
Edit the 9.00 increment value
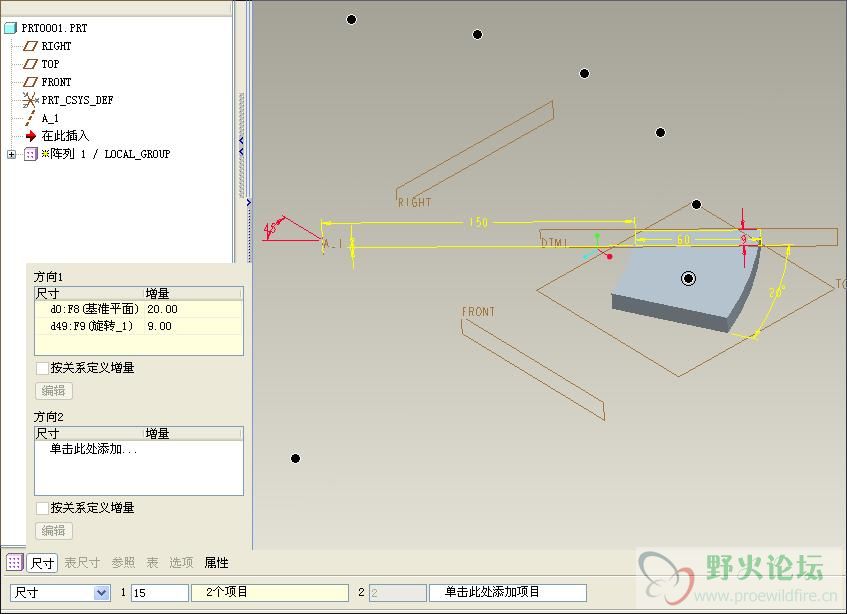click(159, 326)
